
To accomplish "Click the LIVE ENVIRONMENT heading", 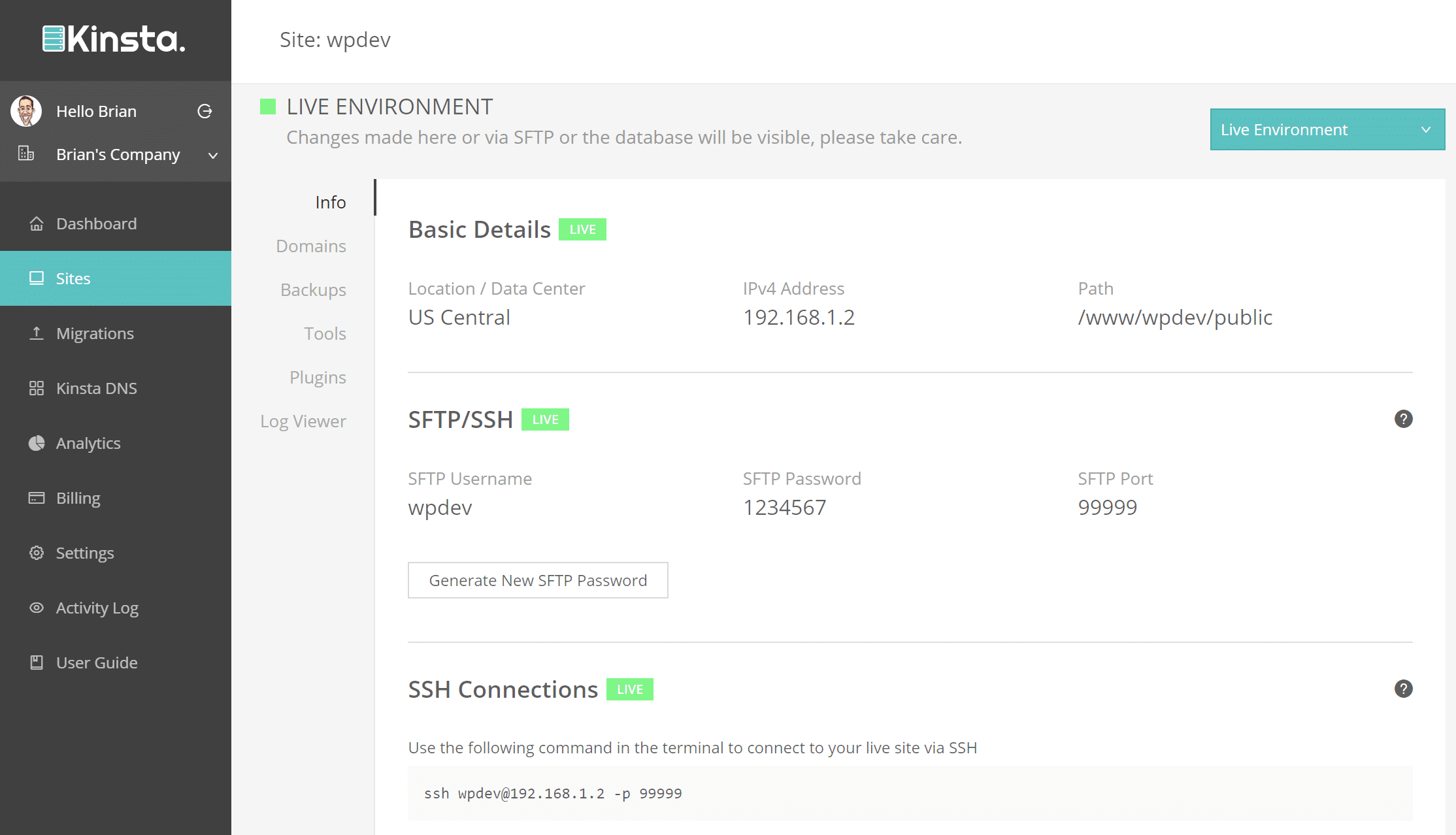I will (389, 106).
